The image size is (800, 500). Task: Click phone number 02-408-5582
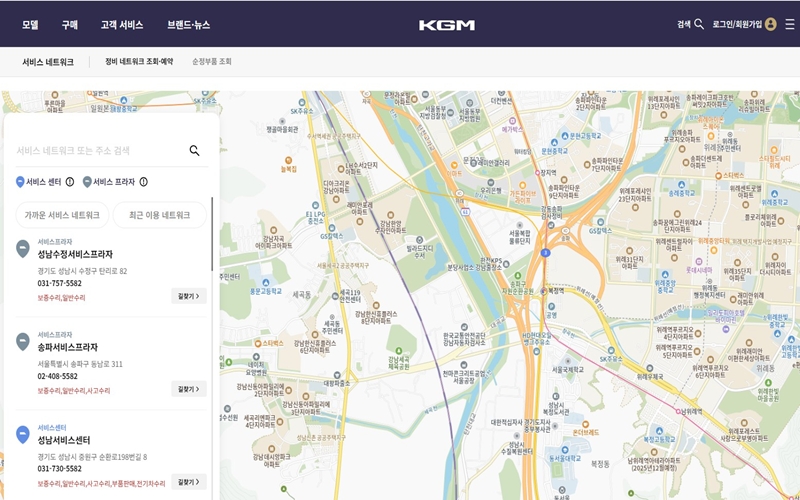57,376
